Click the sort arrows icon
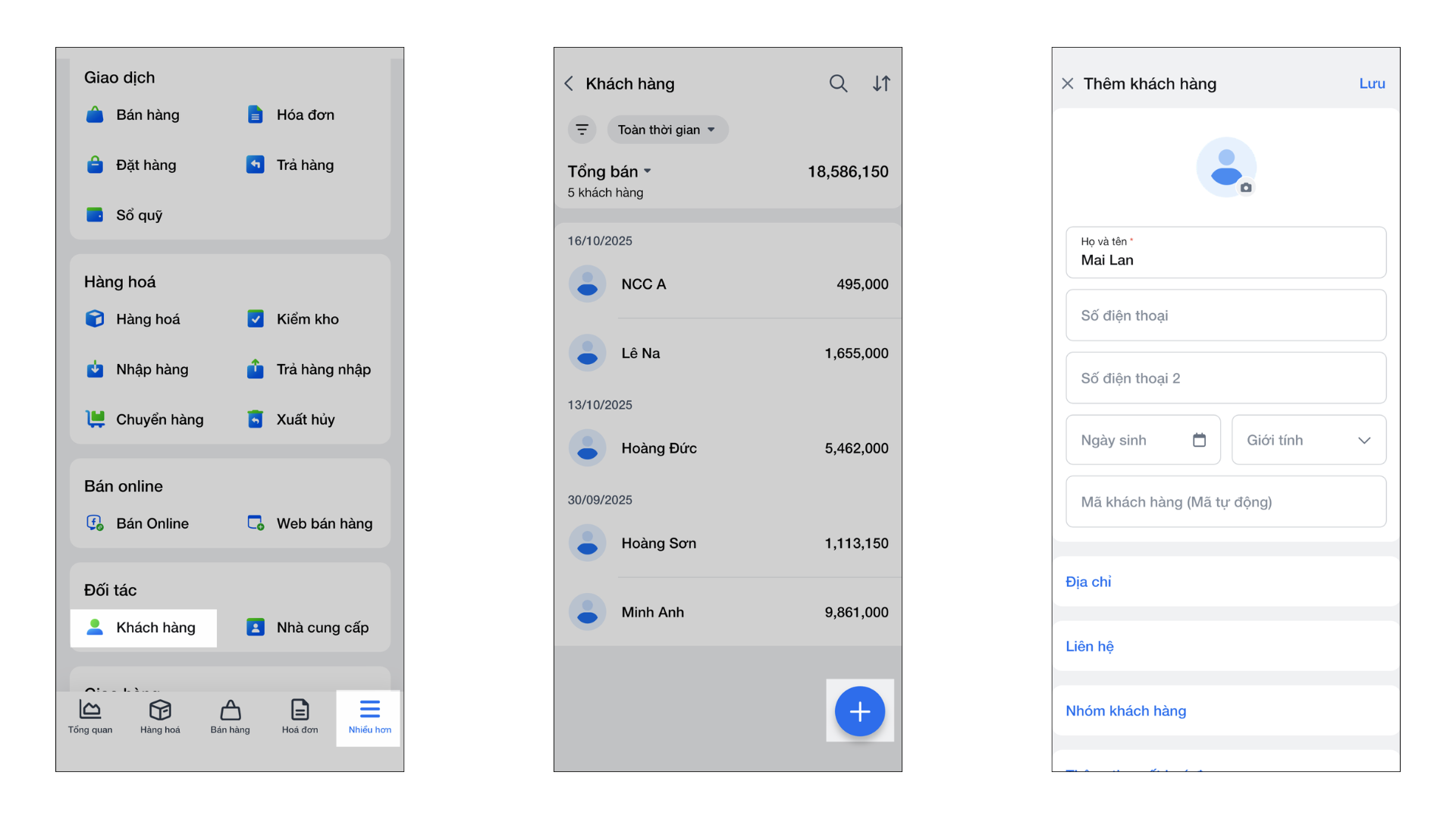This screenshot has width=1456, height=819. [881, 83]
